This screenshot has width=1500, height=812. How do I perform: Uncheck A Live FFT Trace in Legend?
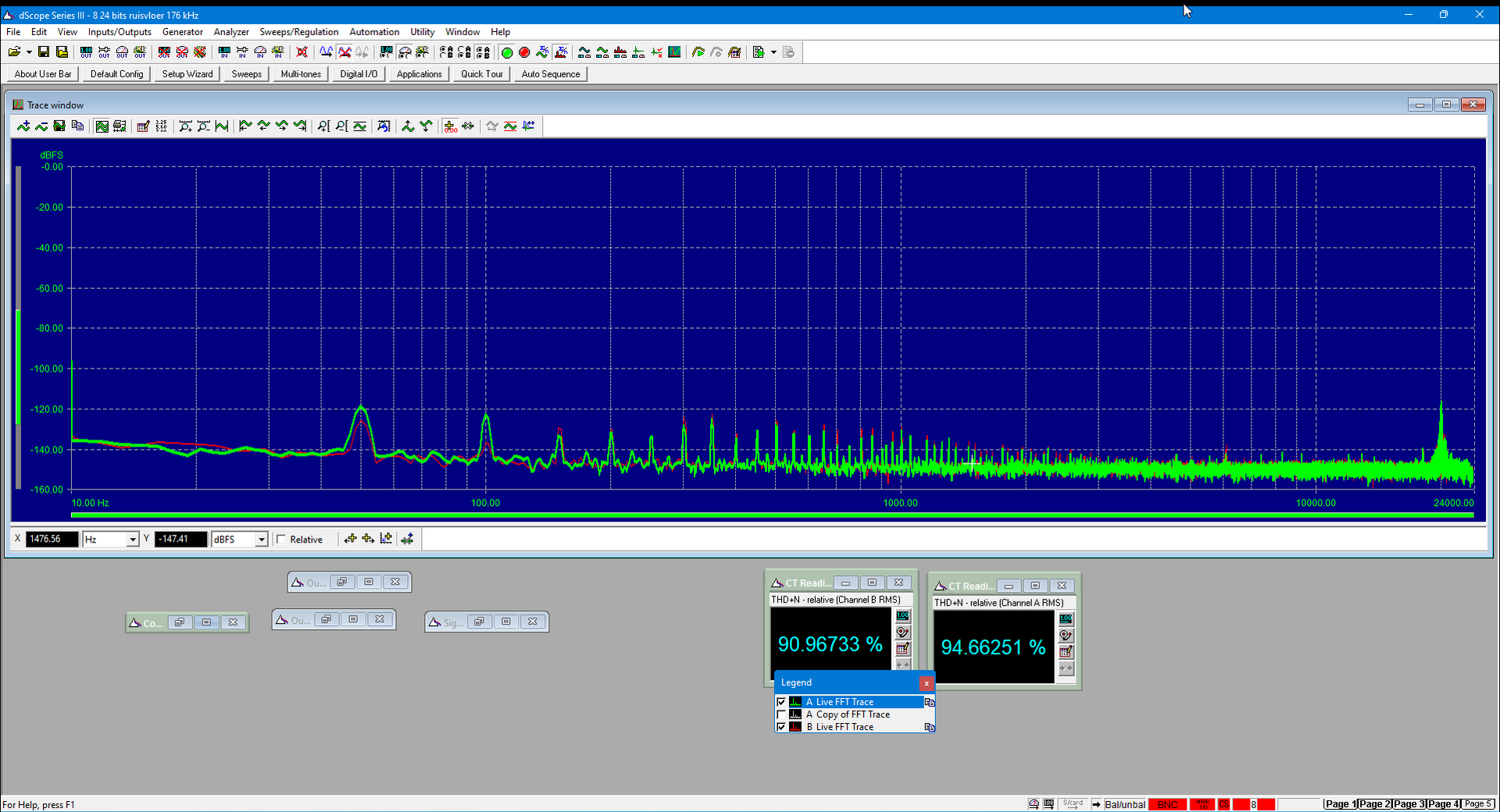pos(781,702)
